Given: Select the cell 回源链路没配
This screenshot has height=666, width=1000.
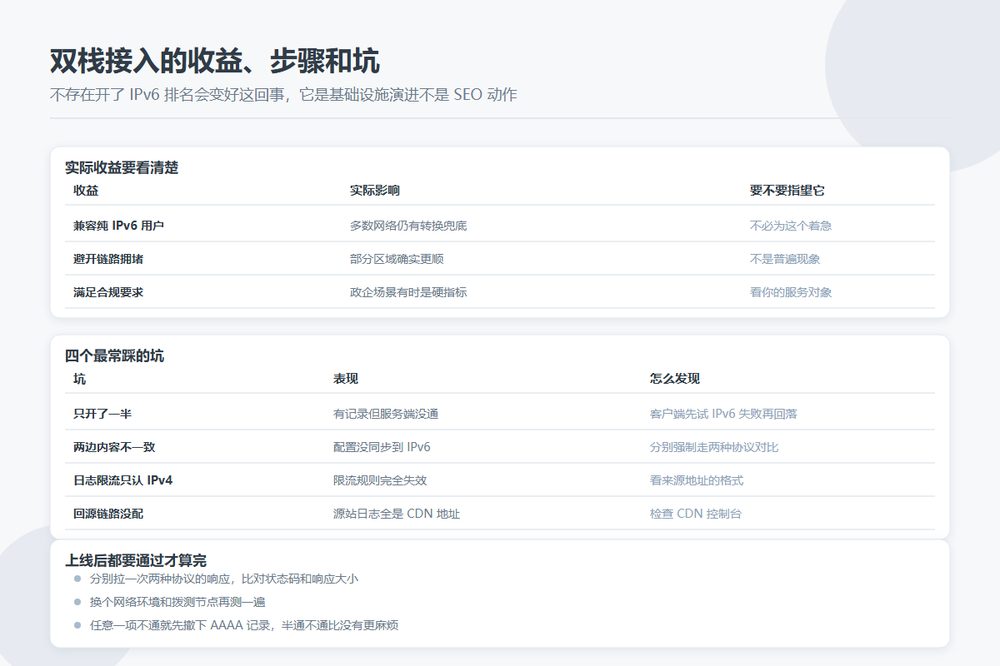Looking at the screenshot, I should [x=108, y=514].
